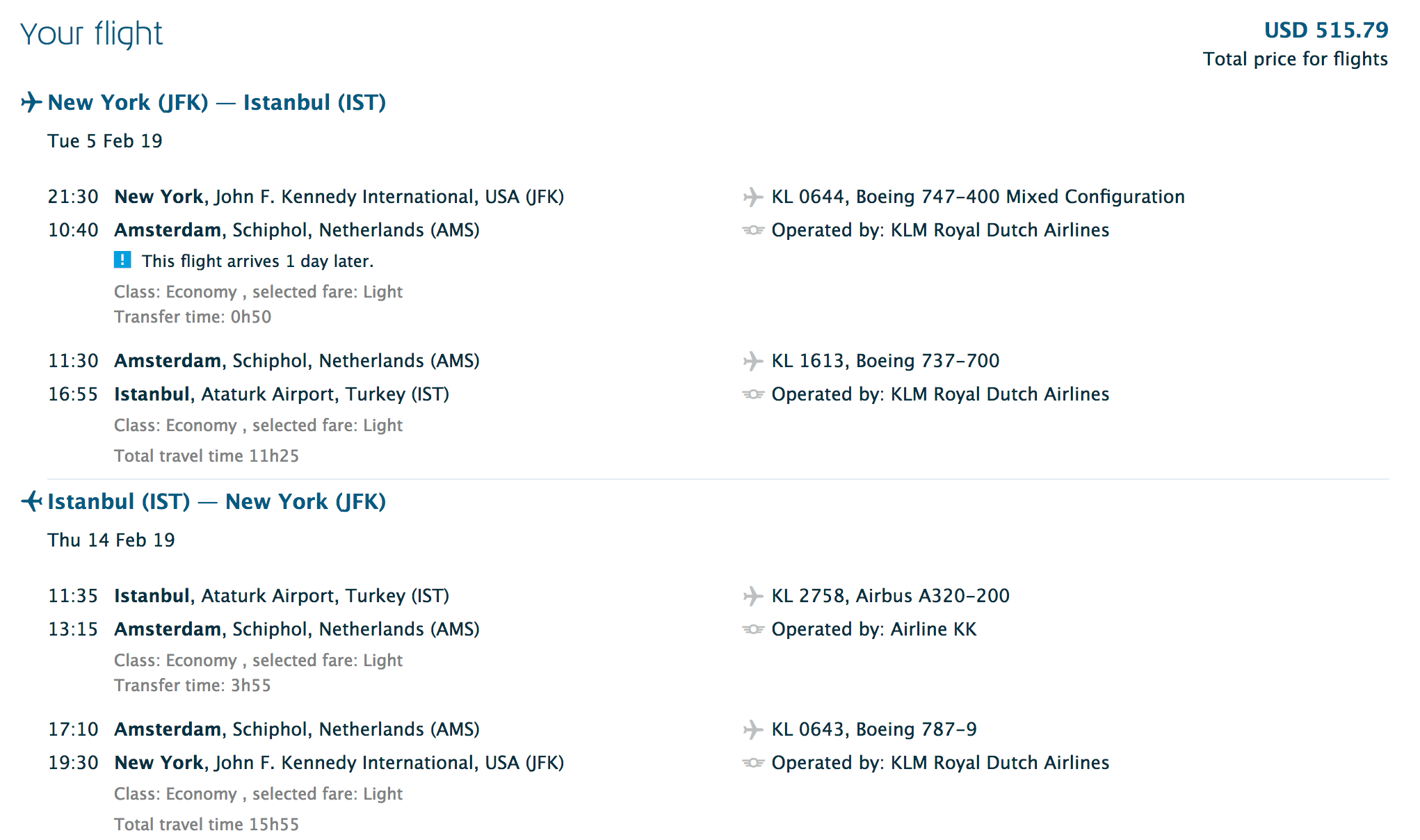Click the outbound airplane icon beside New York (JFK)
This screenshot has width=1420, height=840.
[x=31, y=102]
